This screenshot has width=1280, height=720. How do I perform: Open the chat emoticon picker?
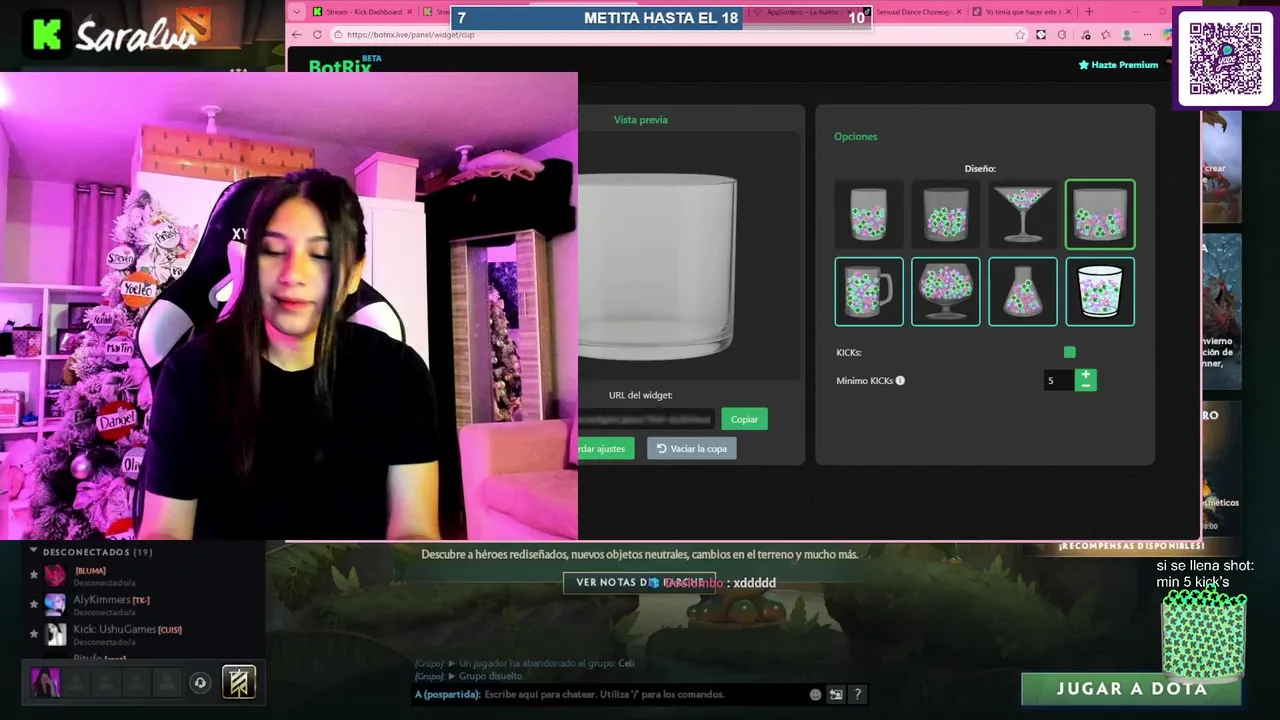pyautogui.click(x=815, y=694)
